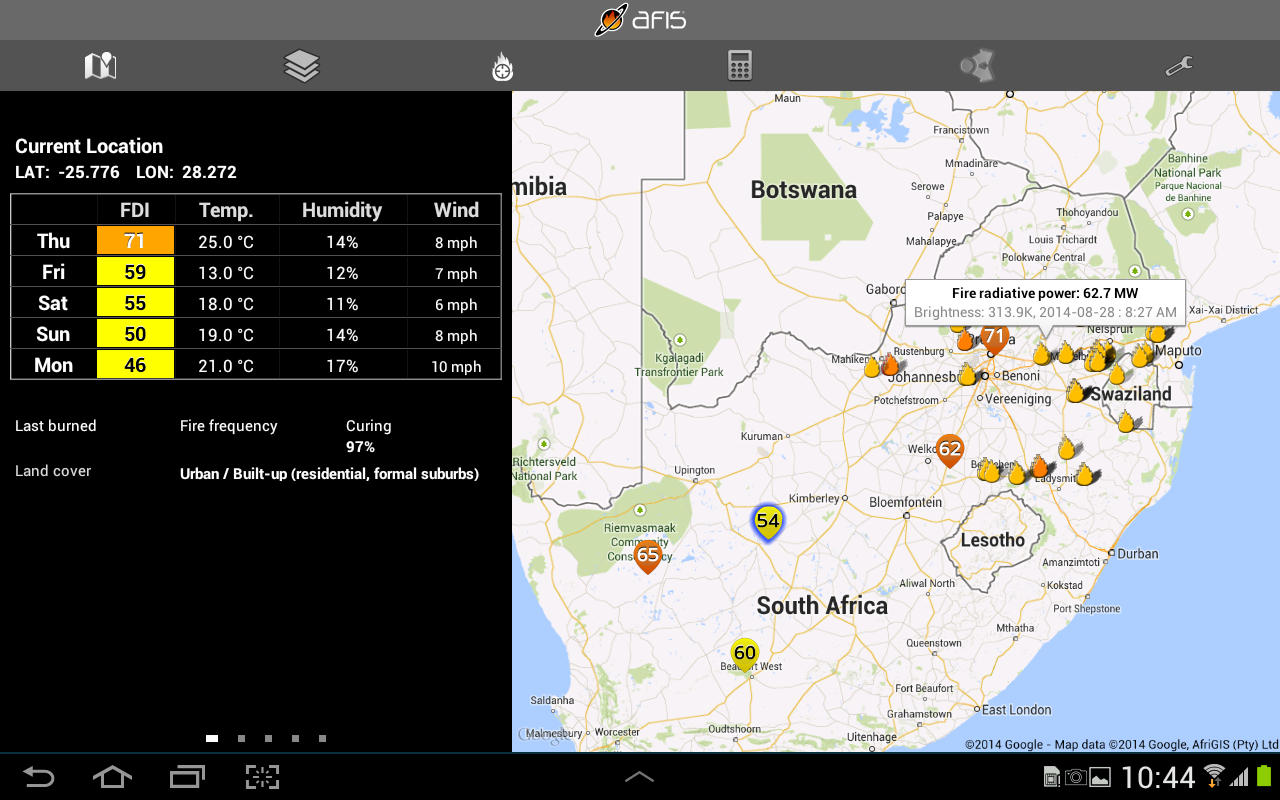Jump to the second page indicator dot
This screenshot has width=1280, height=800.
pos(241,739)
